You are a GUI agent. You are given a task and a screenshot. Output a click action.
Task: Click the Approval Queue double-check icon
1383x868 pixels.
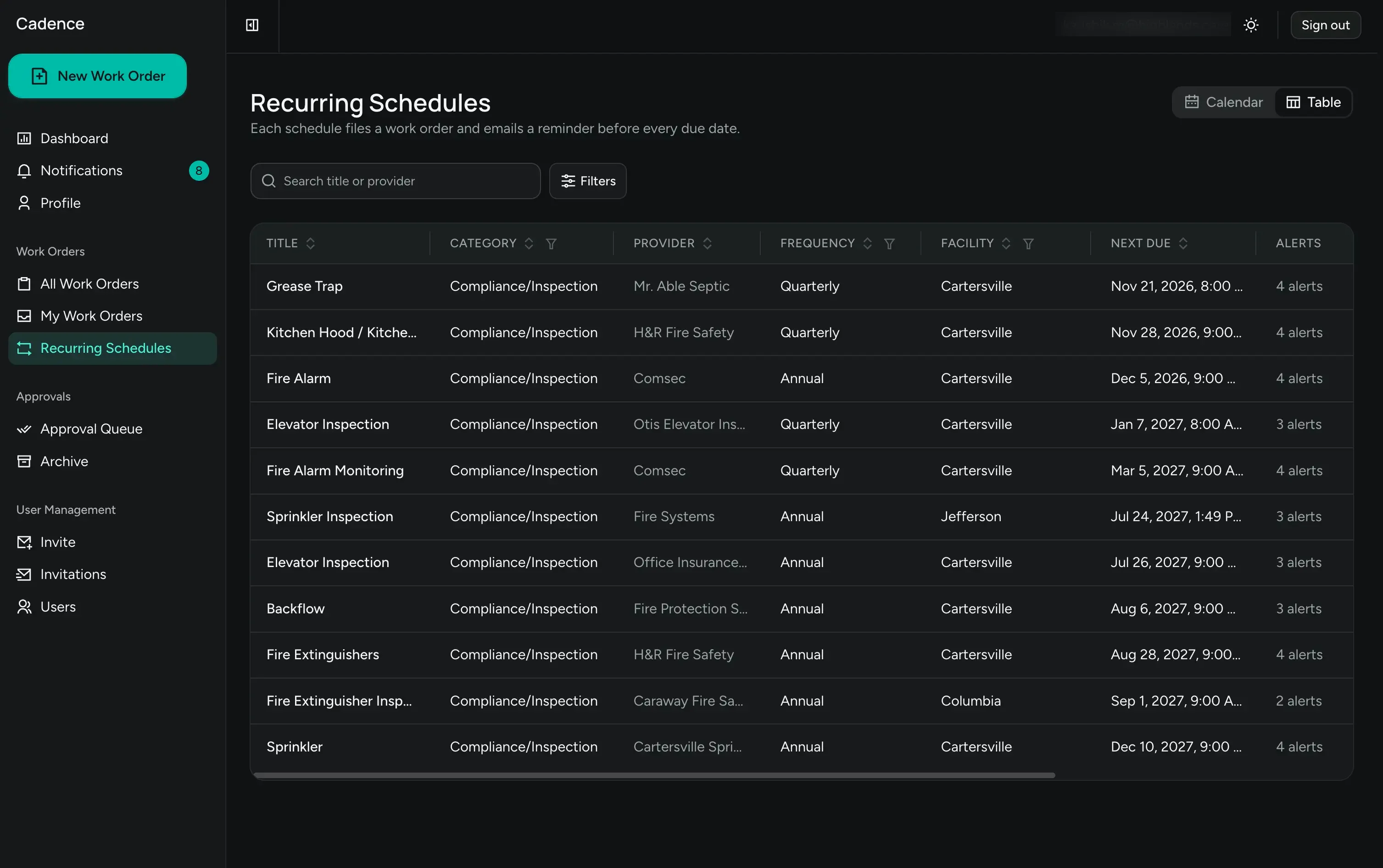tap(24, 429)
